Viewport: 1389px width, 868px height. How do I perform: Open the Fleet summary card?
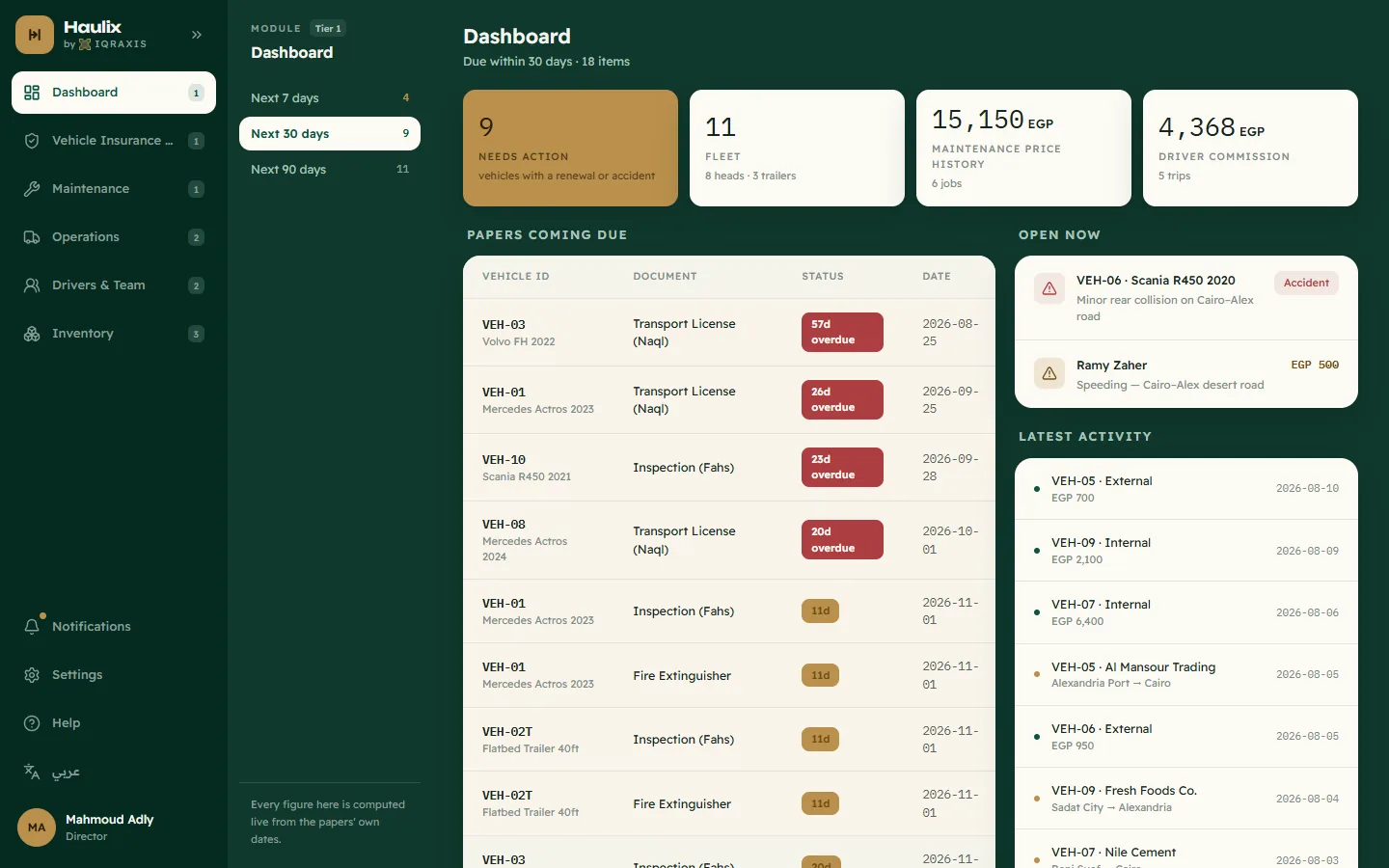point(797,148)
